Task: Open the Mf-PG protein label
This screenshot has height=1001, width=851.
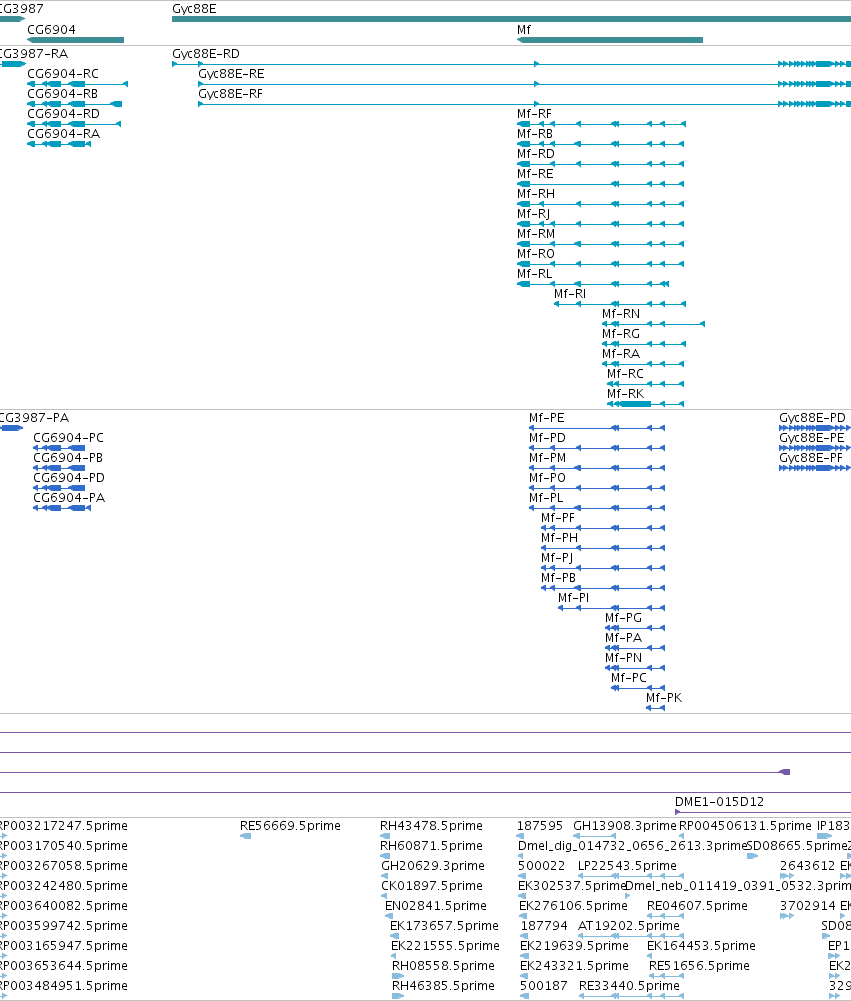Action: tap(623, 618)
